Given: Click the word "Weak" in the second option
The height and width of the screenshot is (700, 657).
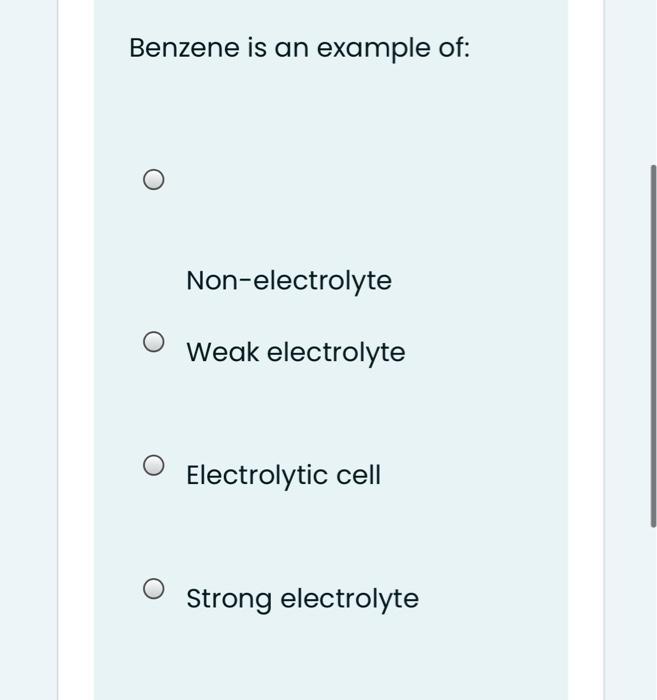Looking at the screenshot, I should 222,352.
